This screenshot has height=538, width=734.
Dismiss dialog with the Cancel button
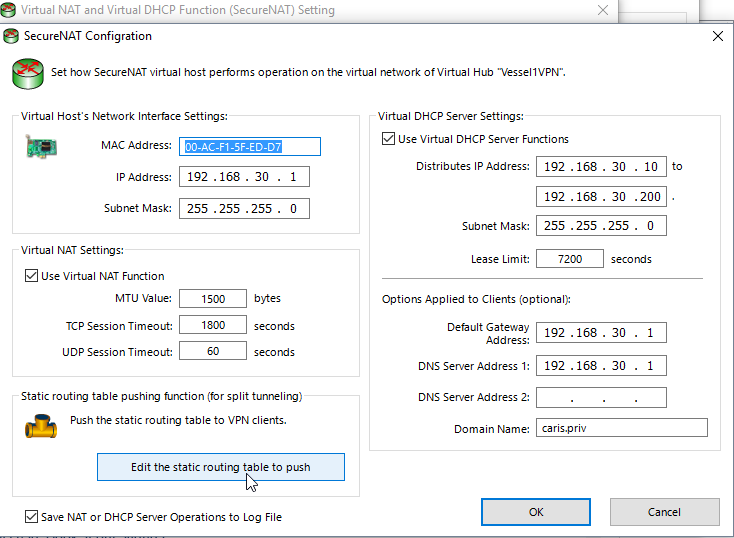click(x=664, y=512)
